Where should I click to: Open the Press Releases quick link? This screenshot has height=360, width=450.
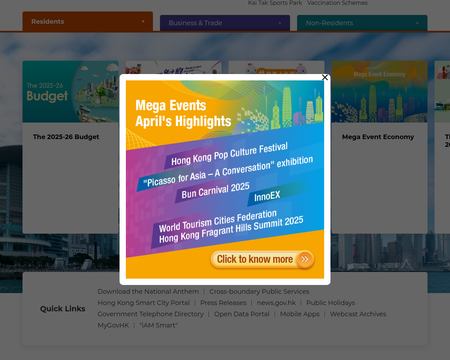point(223,303)
